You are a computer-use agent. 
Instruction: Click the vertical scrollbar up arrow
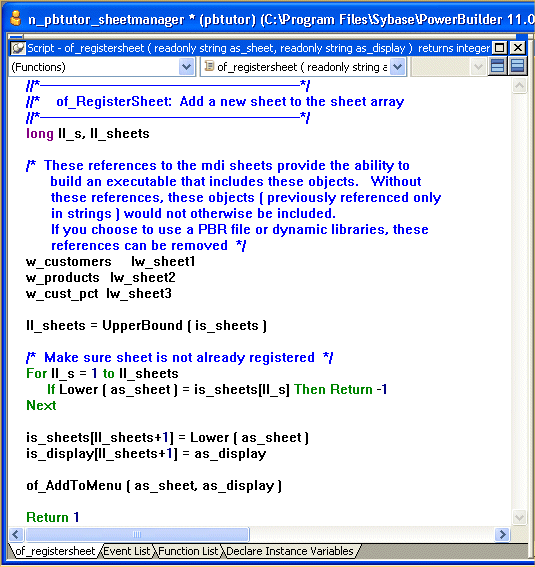[x=519, y=86]
